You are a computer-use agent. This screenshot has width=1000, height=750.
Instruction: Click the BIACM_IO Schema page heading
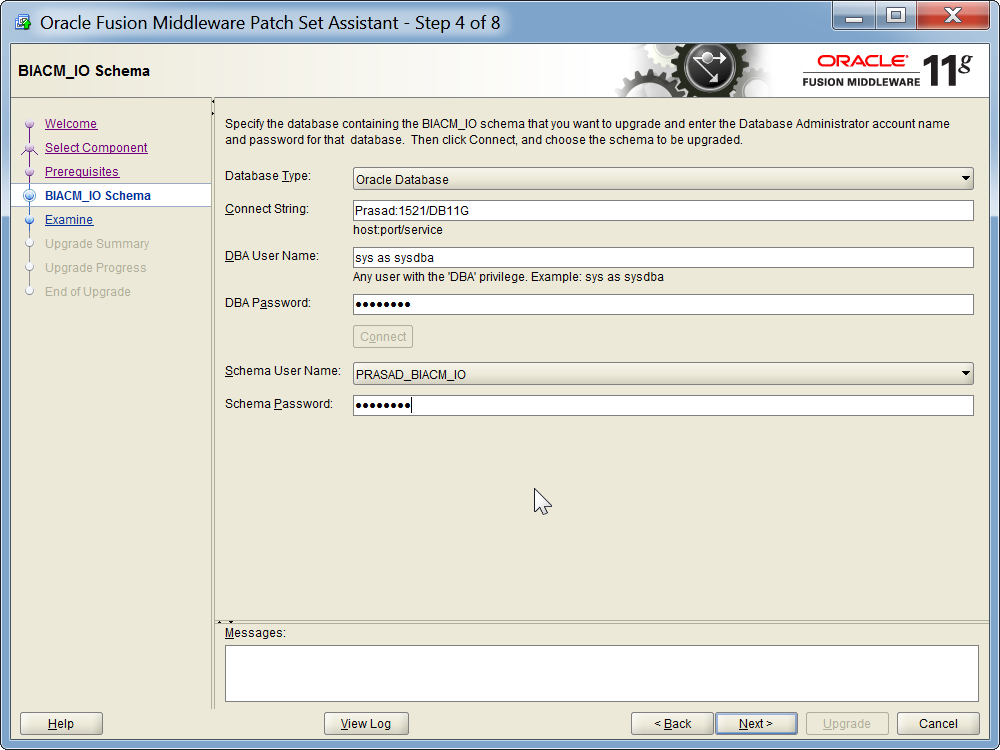(x=84, y=71)
